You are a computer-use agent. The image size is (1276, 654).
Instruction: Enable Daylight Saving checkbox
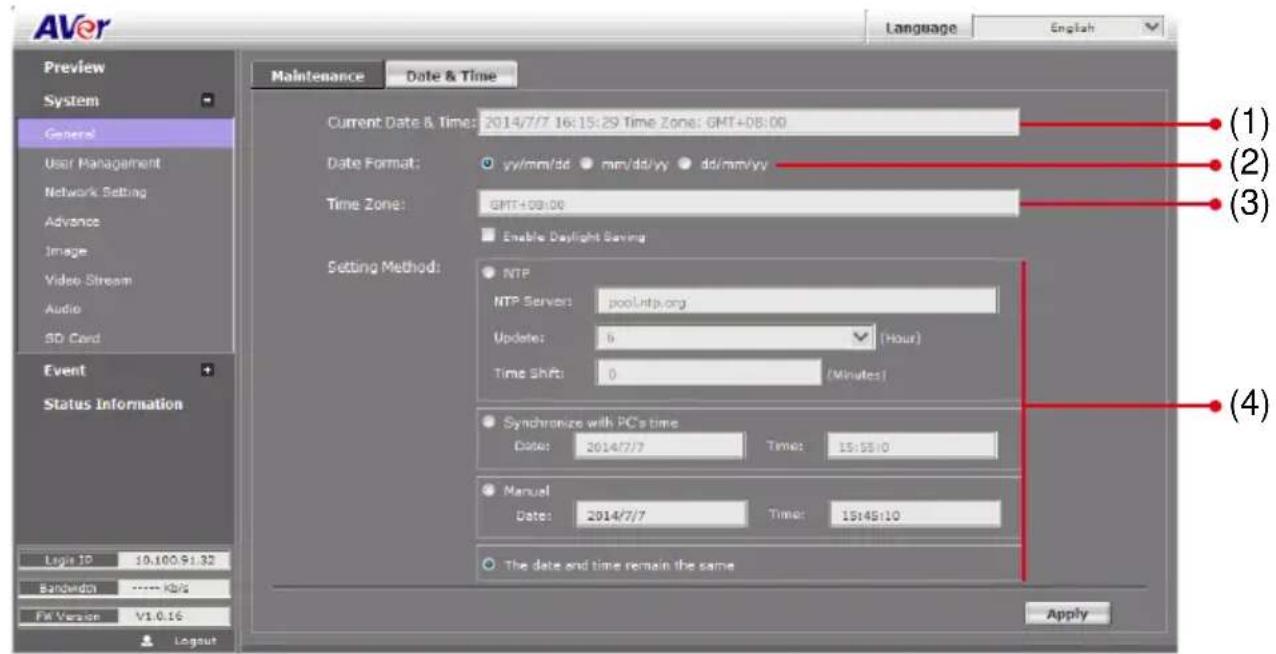click(x=488, y=237)
